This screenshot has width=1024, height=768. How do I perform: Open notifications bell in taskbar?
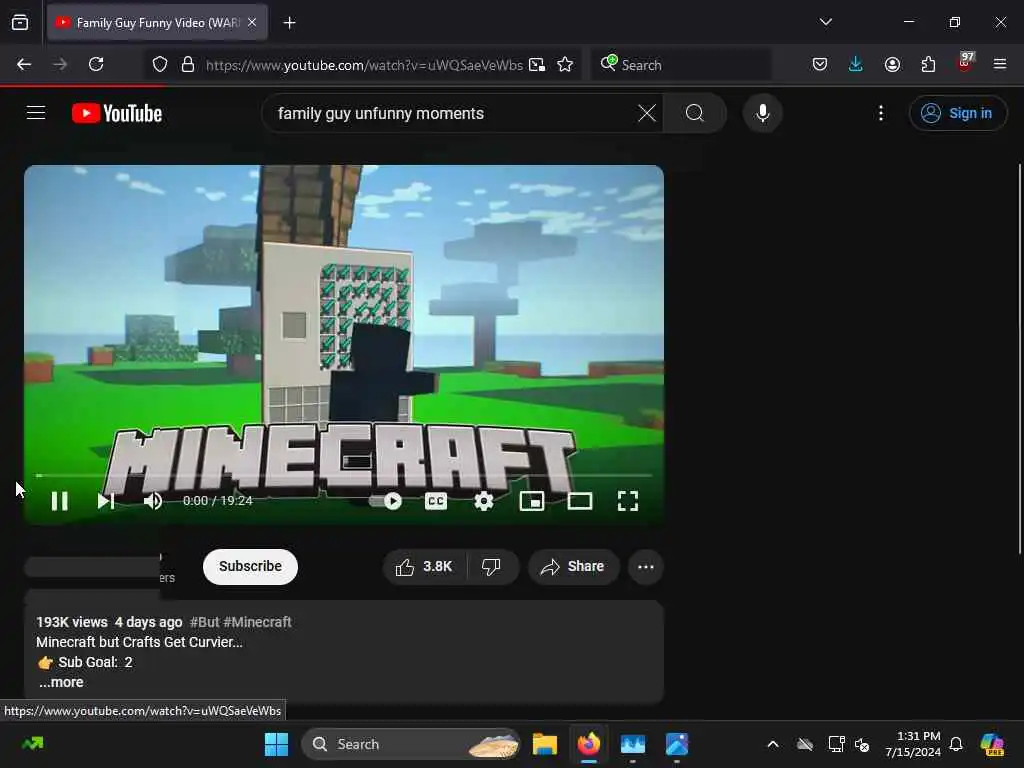point(956,744)
